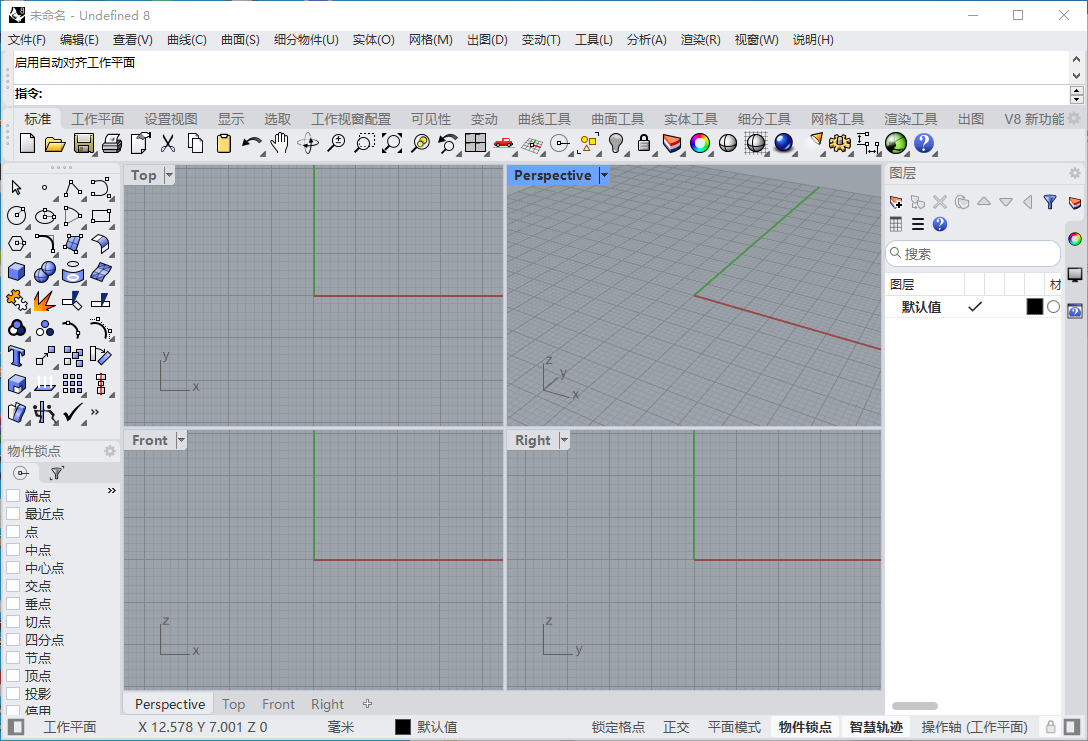Click the black status bar layer color square
The height and width of the screenshot is (741, 1088).
pos(402,726)
